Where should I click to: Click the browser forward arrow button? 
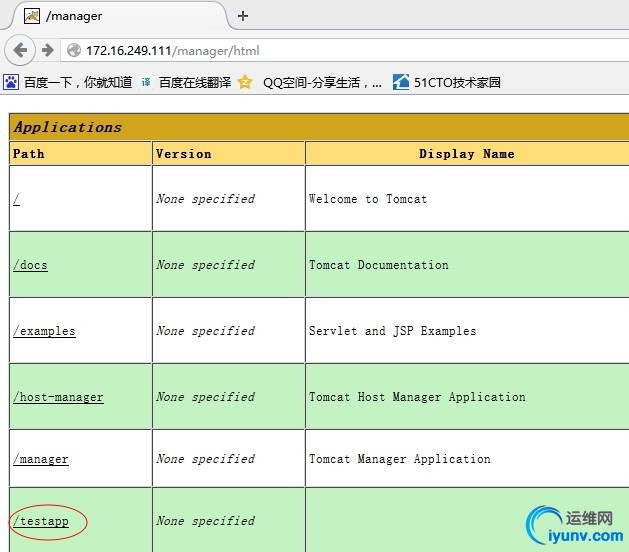click(x=48, y=51)
